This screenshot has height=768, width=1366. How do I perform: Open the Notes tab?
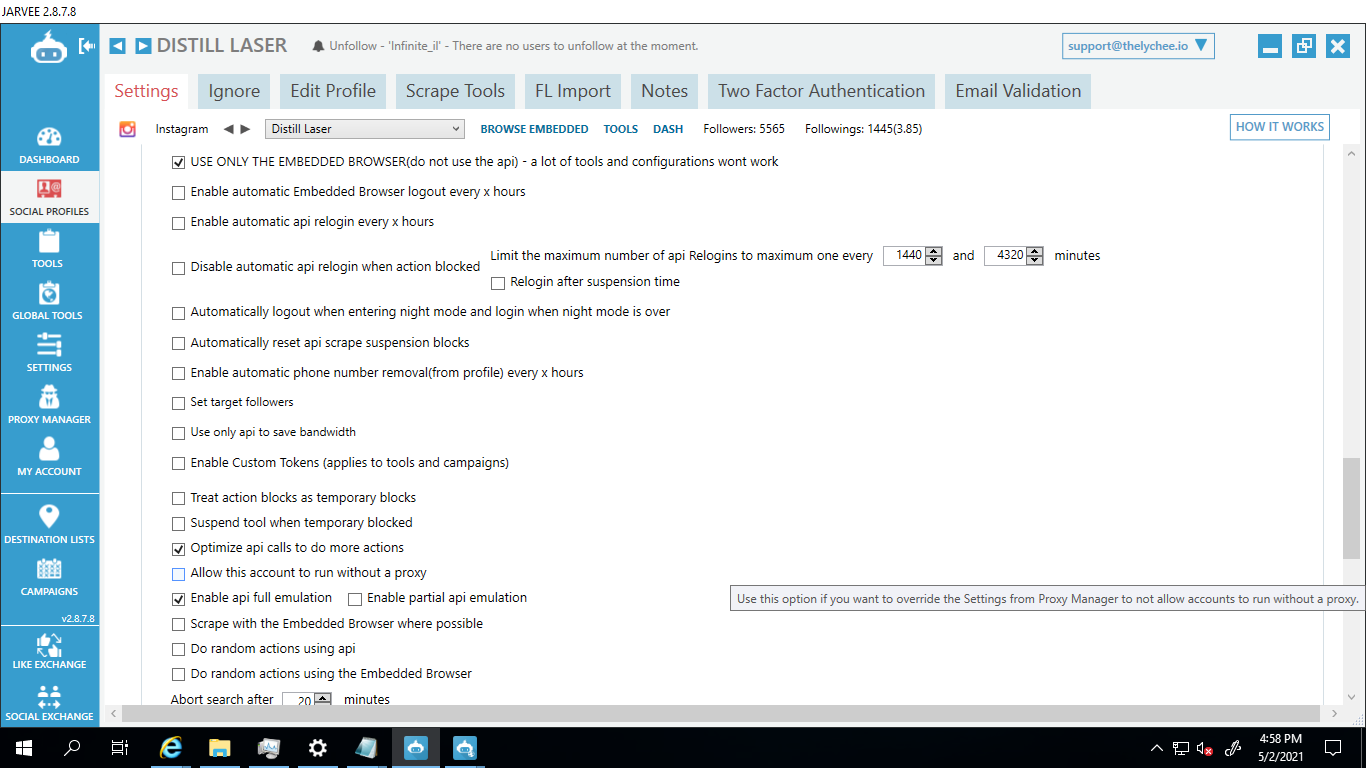click(665, 91)
